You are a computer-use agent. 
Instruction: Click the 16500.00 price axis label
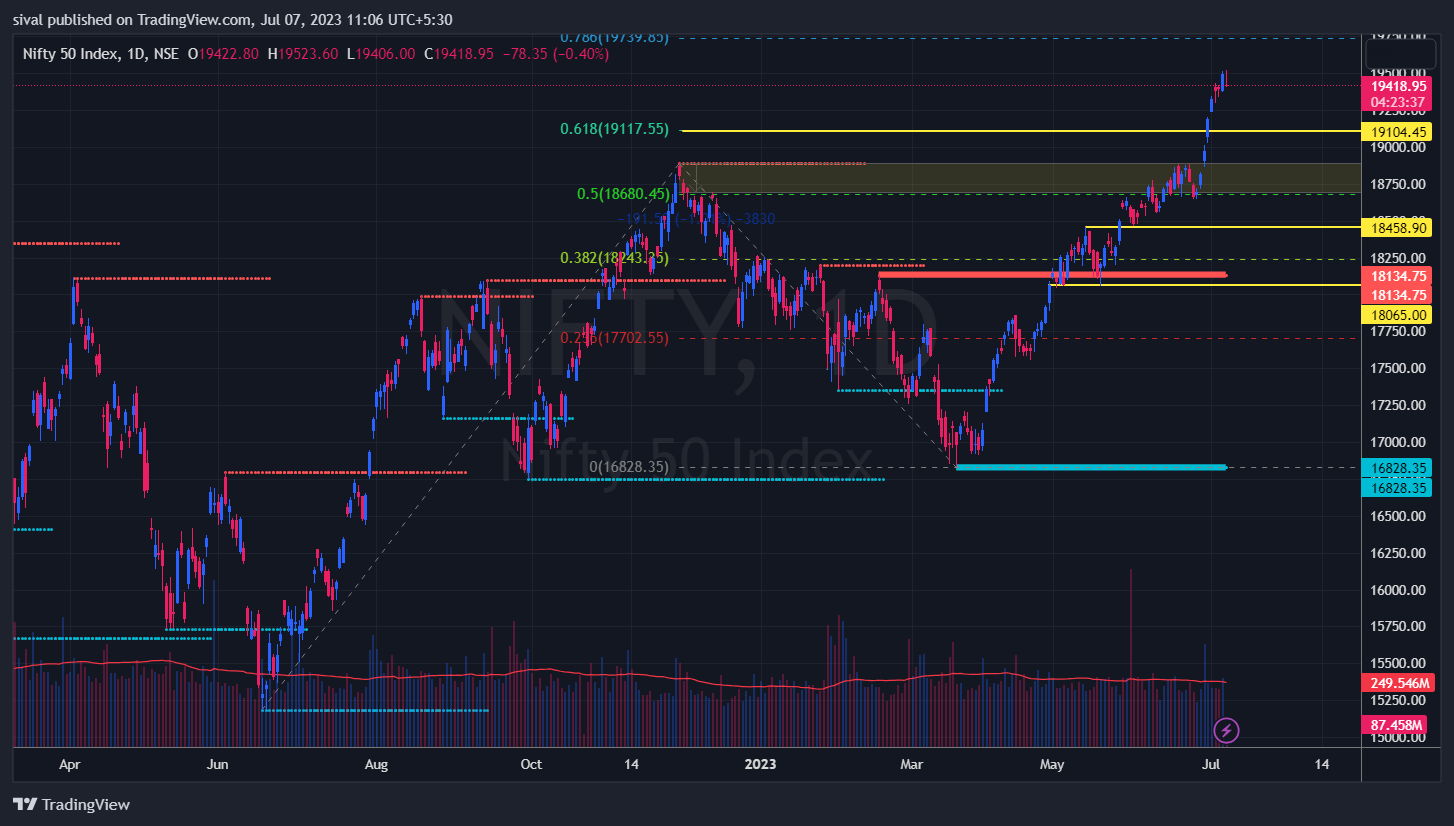(x=1397, y=516)
